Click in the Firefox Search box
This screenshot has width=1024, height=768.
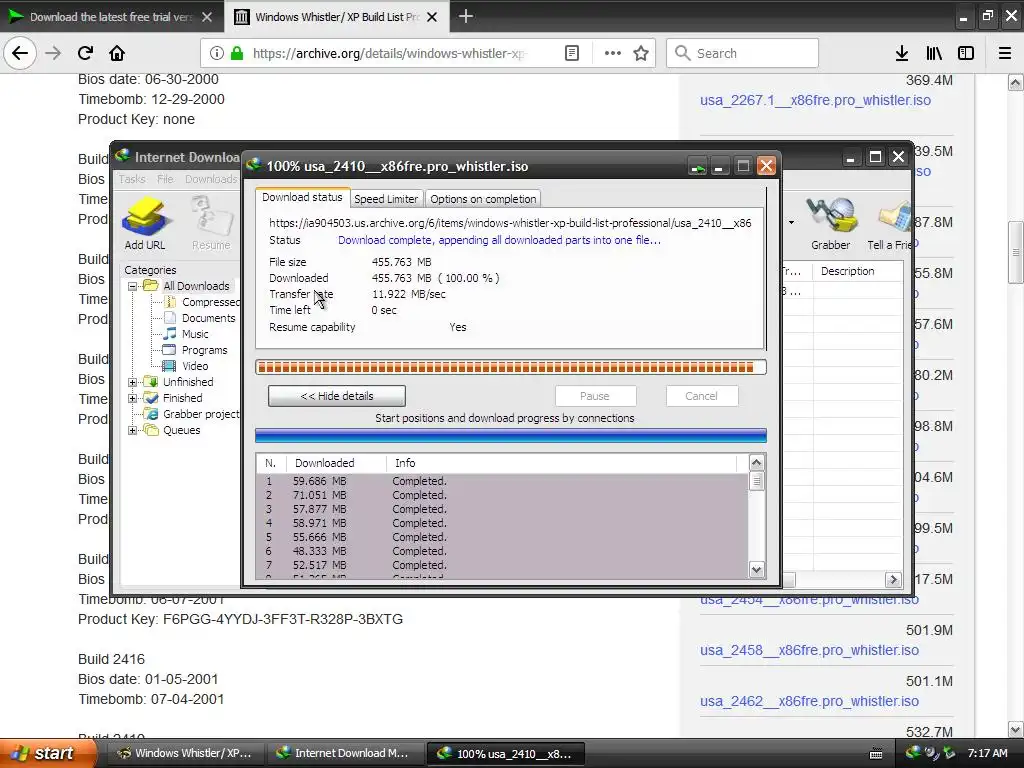coord(742,53)
